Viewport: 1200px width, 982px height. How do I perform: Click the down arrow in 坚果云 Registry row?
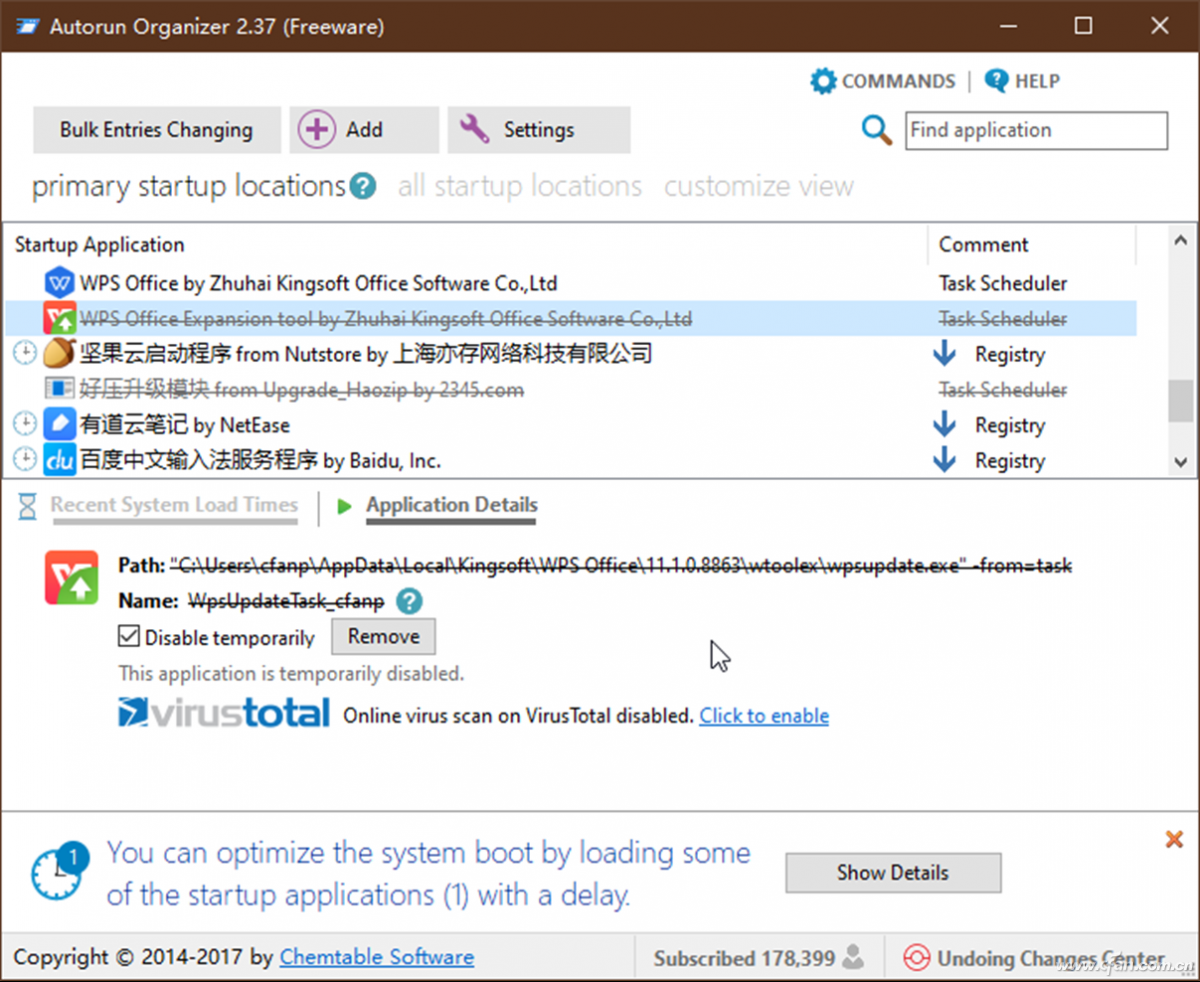(x=944, y=354)
